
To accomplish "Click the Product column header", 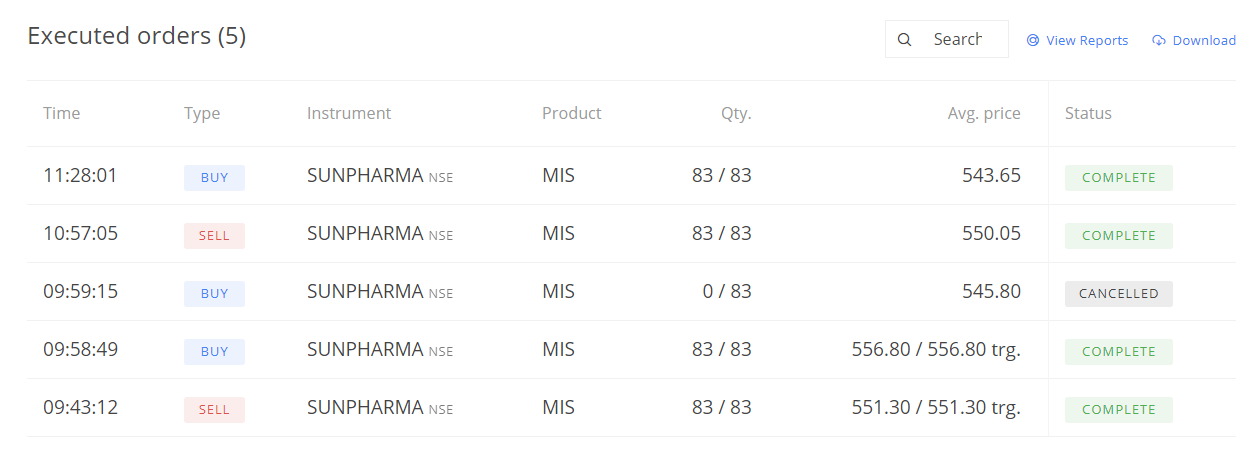I will point(572,113).
